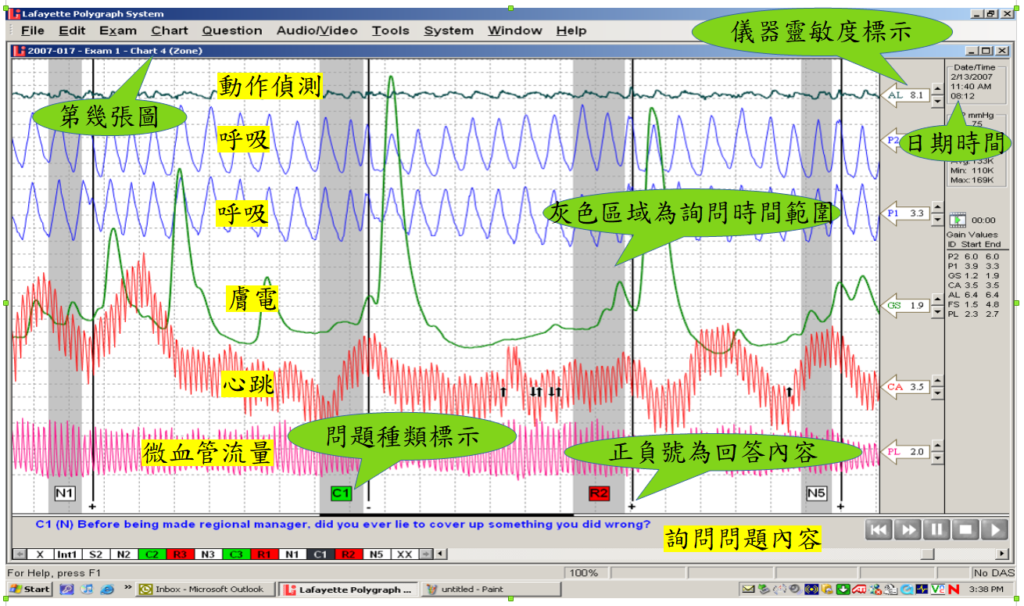Open the Window menu
Screen dimensions: 1024x606
(x=515, y=30)
